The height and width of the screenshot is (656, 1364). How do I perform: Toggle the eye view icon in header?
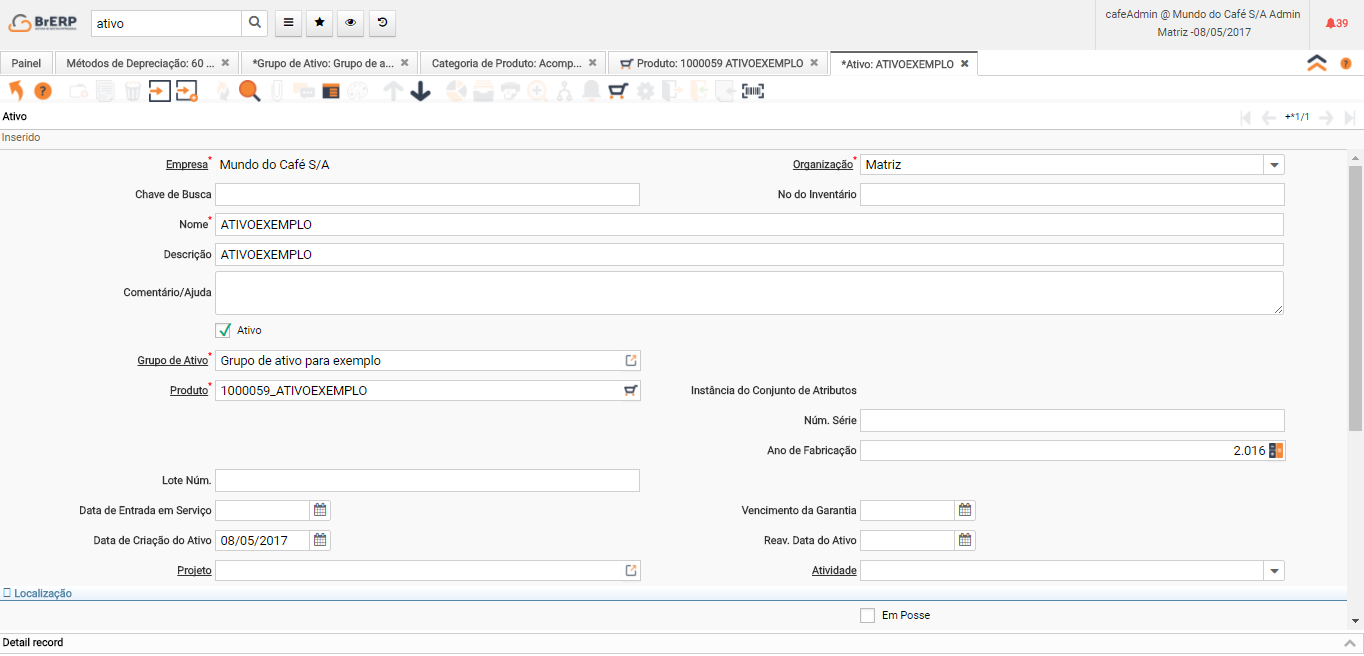350,23
